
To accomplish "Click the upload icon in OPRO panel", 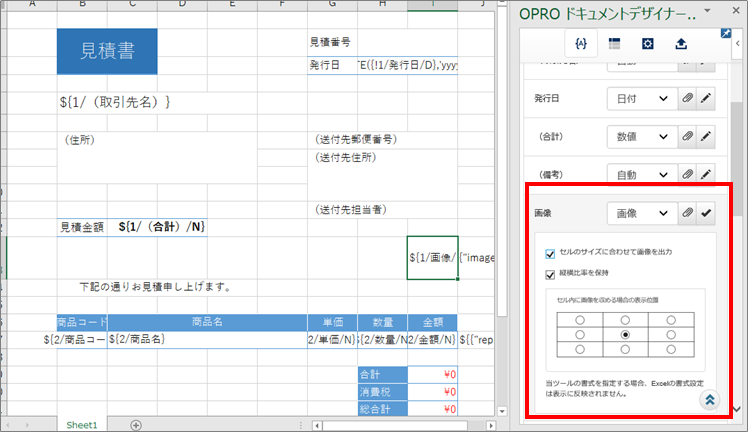I will pyautogui.click(x=681, y=43).
